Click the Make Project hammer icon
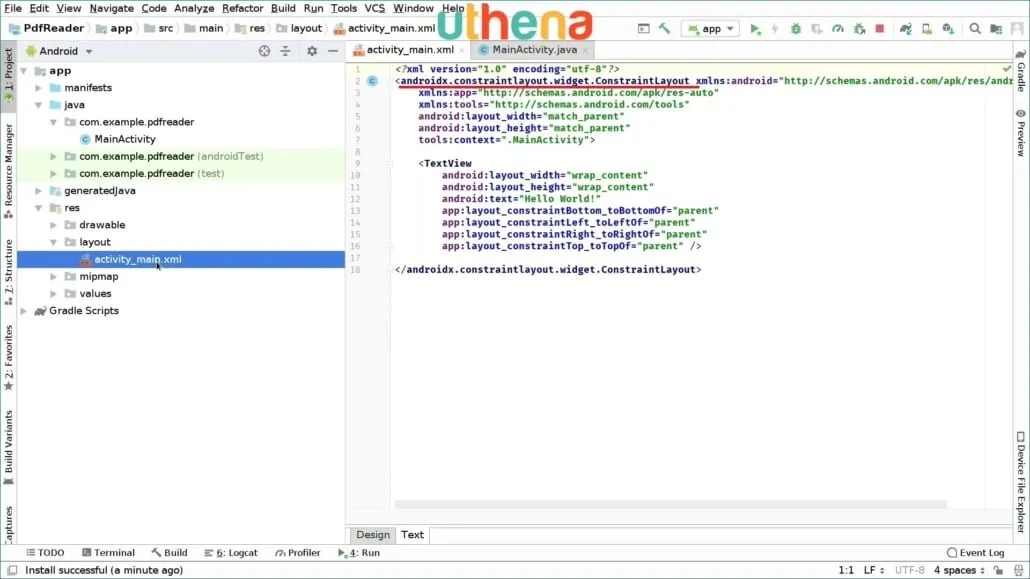The width and height of the screenshot is (1030, 579). coord(665,28)
